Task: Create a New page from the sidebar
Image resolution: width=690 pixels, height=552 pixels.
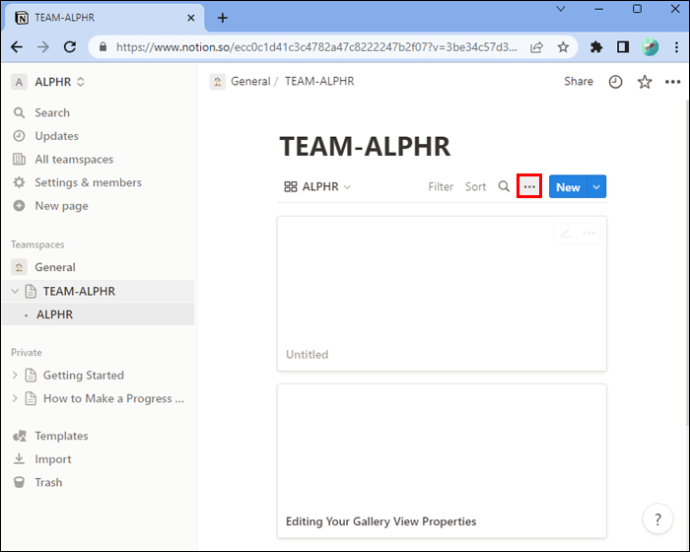Action: 62,206
